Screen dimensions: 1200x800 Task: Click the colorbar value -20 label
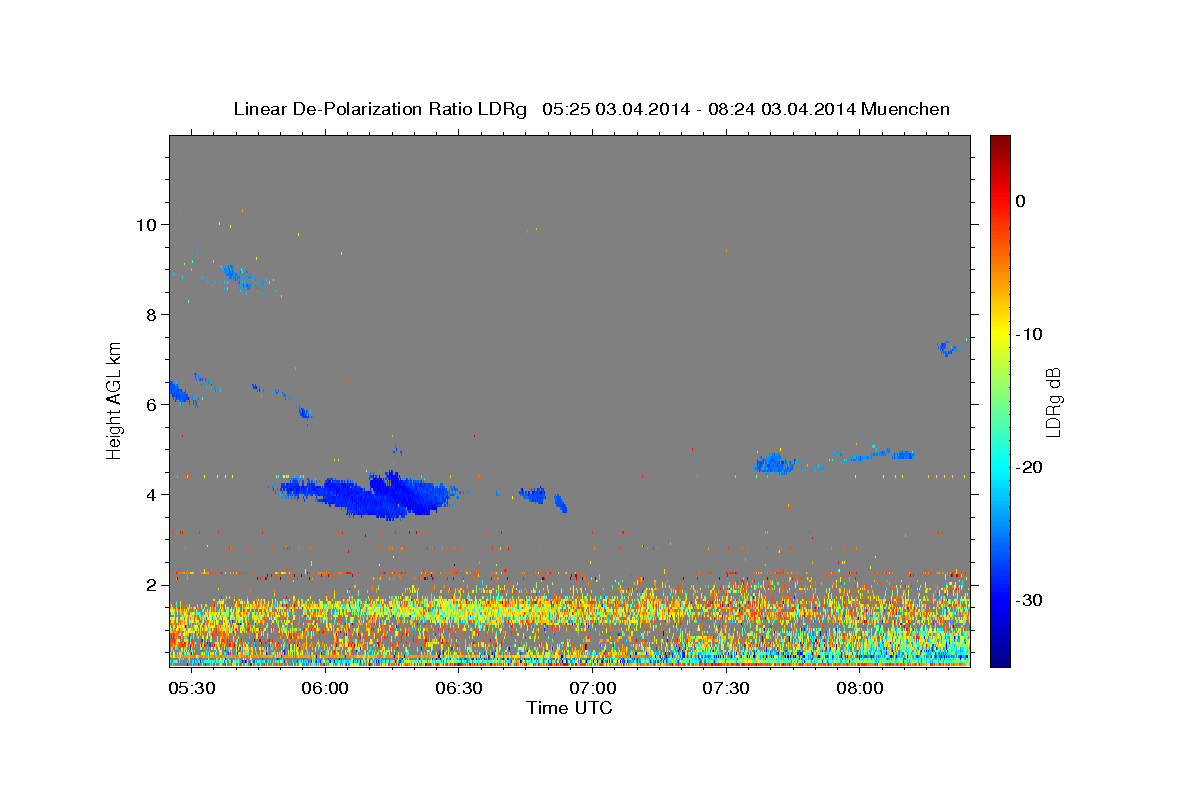click(x=1029, y=467)
